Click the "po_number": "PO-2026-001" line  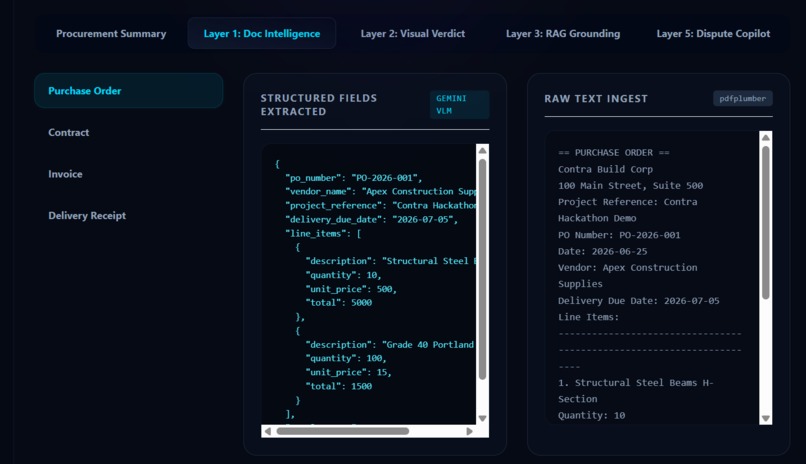[x=354, y=178]
